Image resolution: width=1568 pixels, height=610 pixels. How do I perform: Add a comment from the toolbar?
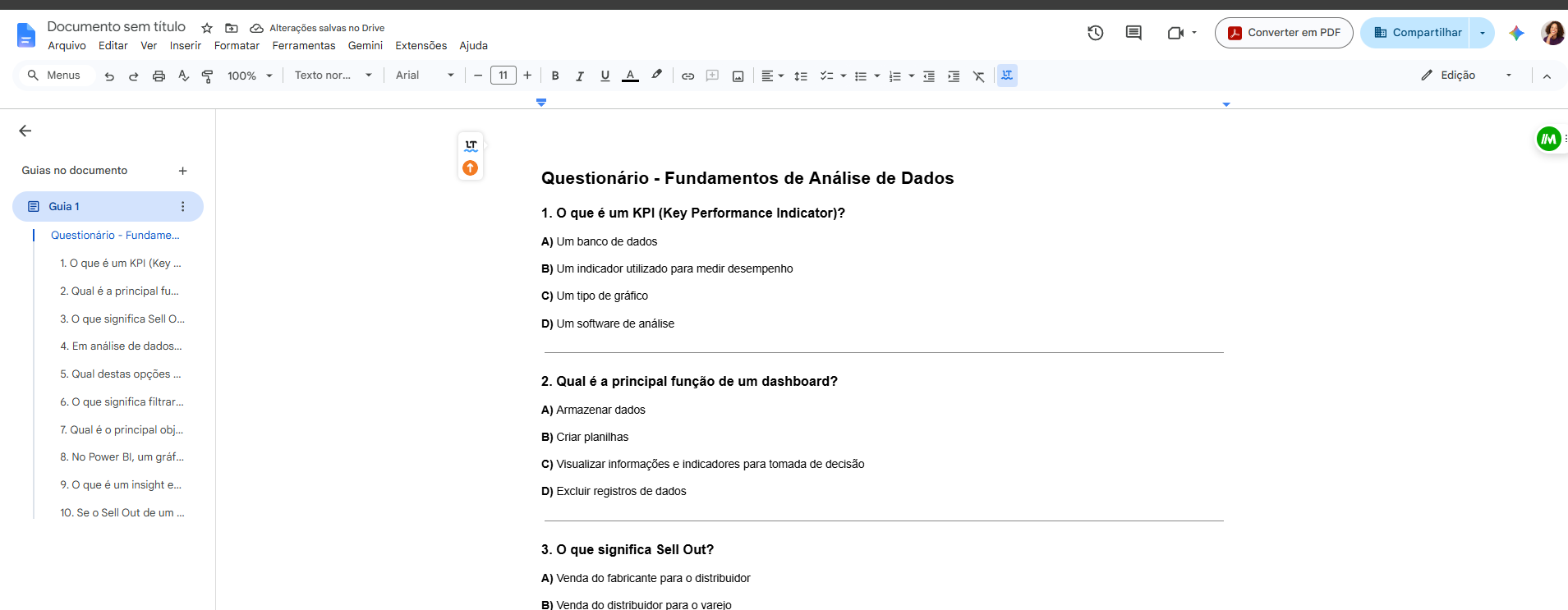click(x=713, y=76)
